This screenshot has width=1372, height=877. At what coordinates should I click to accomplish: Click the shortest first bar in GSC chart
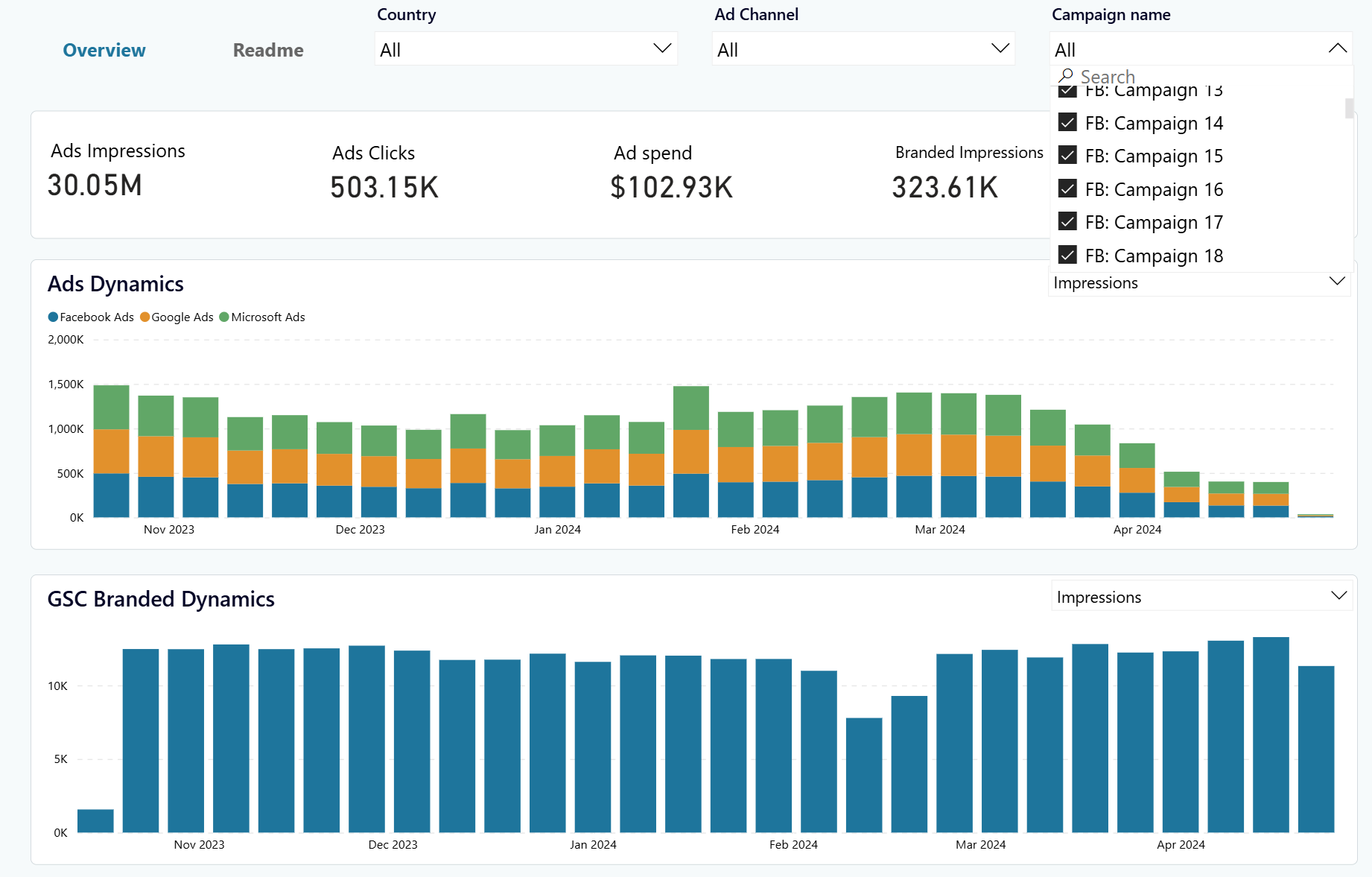pos(95,820)
